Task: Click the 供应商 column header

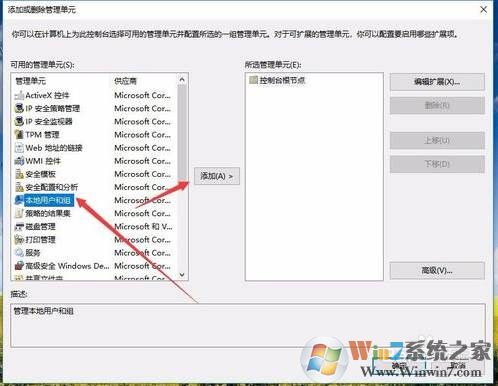Action: pyautogui.click(x=125, y=81)
